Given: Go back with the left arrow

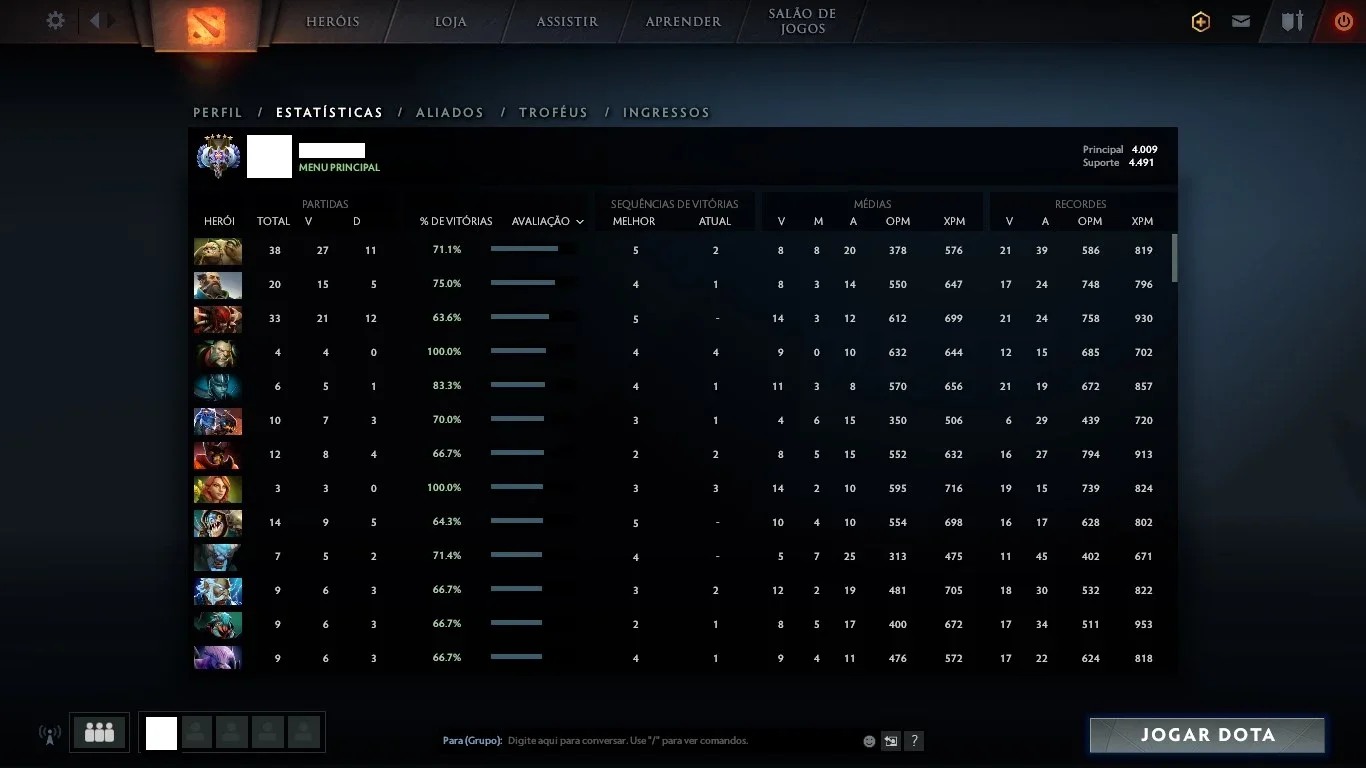Looking at the screenshot, I should tap(94, 20).
